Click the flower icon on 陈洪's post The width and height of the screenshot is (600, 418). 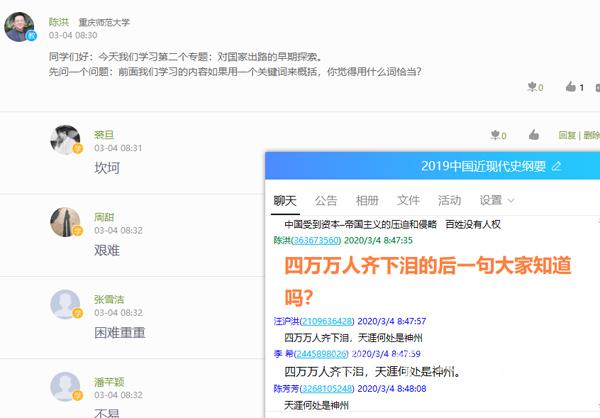click(x=531, y=87)
